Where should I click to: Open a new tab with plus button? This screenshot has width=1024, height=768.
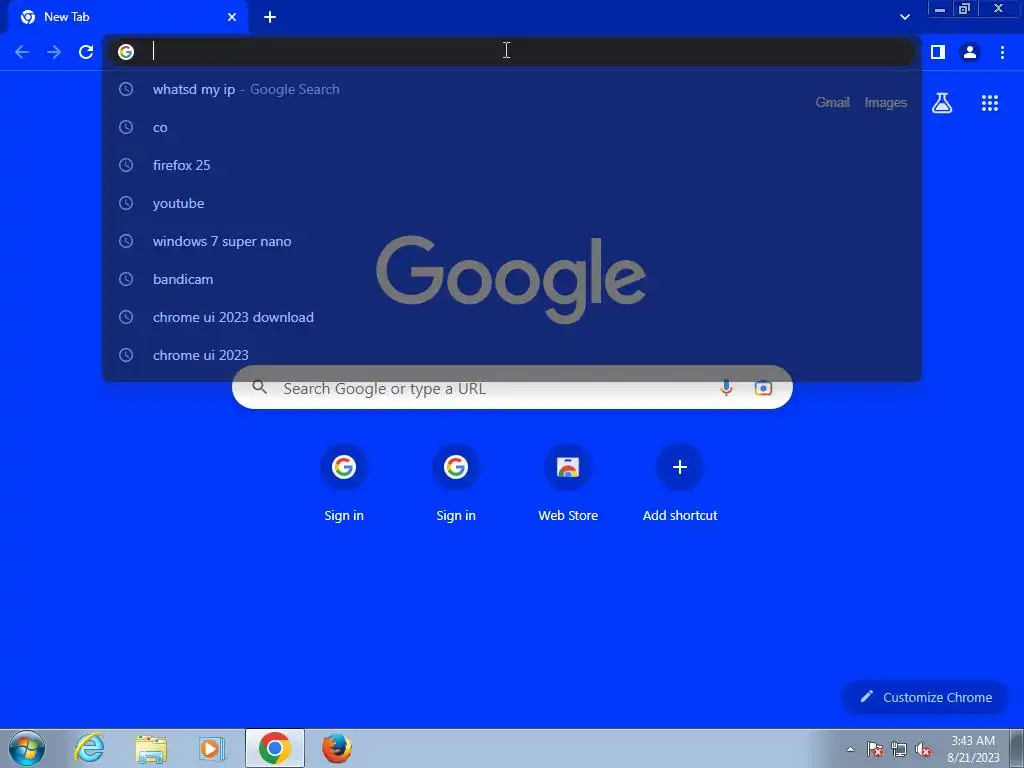pyautogui.click(x=270, y=17)
